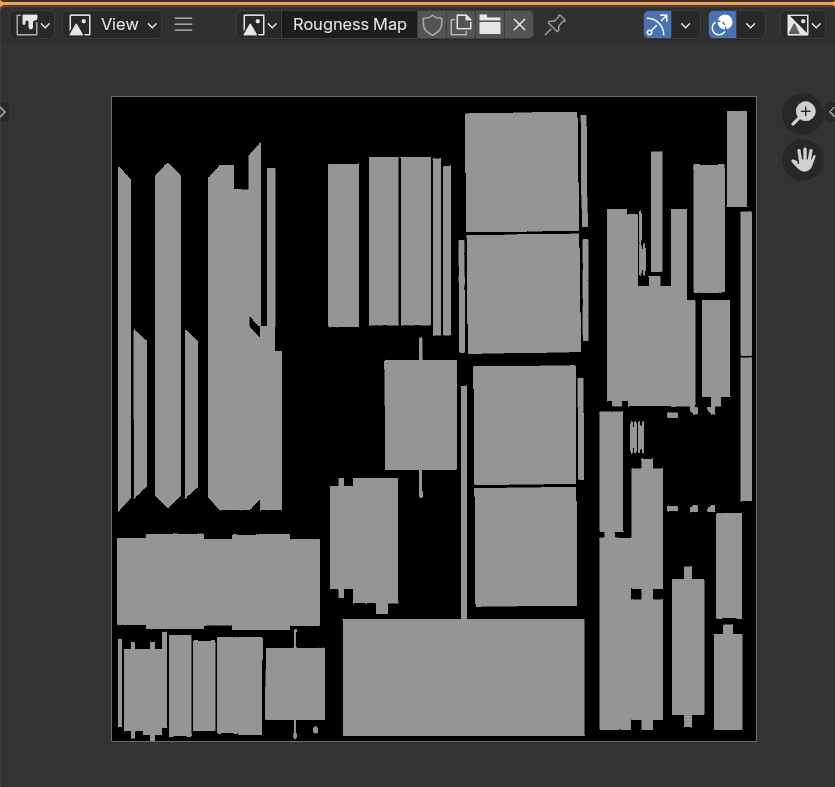Expand the right sidebar region arrow
The height and width of the screenshot is (787, 835).
tap(831, 112)
